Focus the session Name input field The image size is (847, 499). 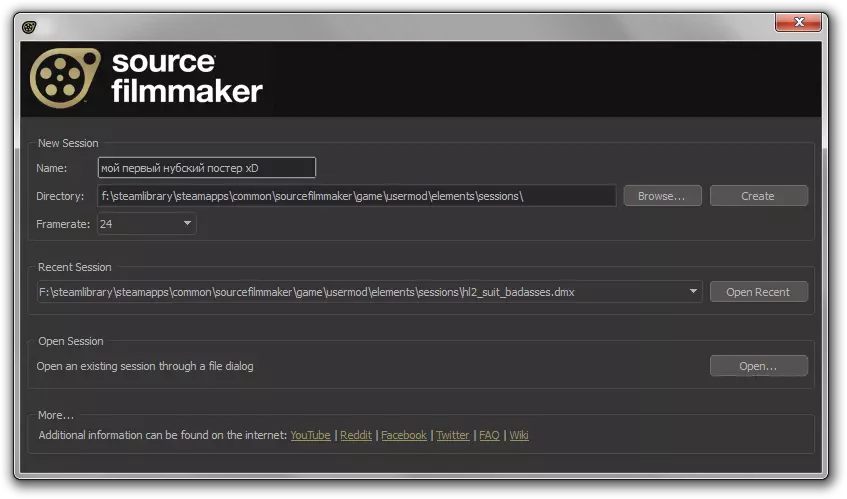click(x=206, y=167)
